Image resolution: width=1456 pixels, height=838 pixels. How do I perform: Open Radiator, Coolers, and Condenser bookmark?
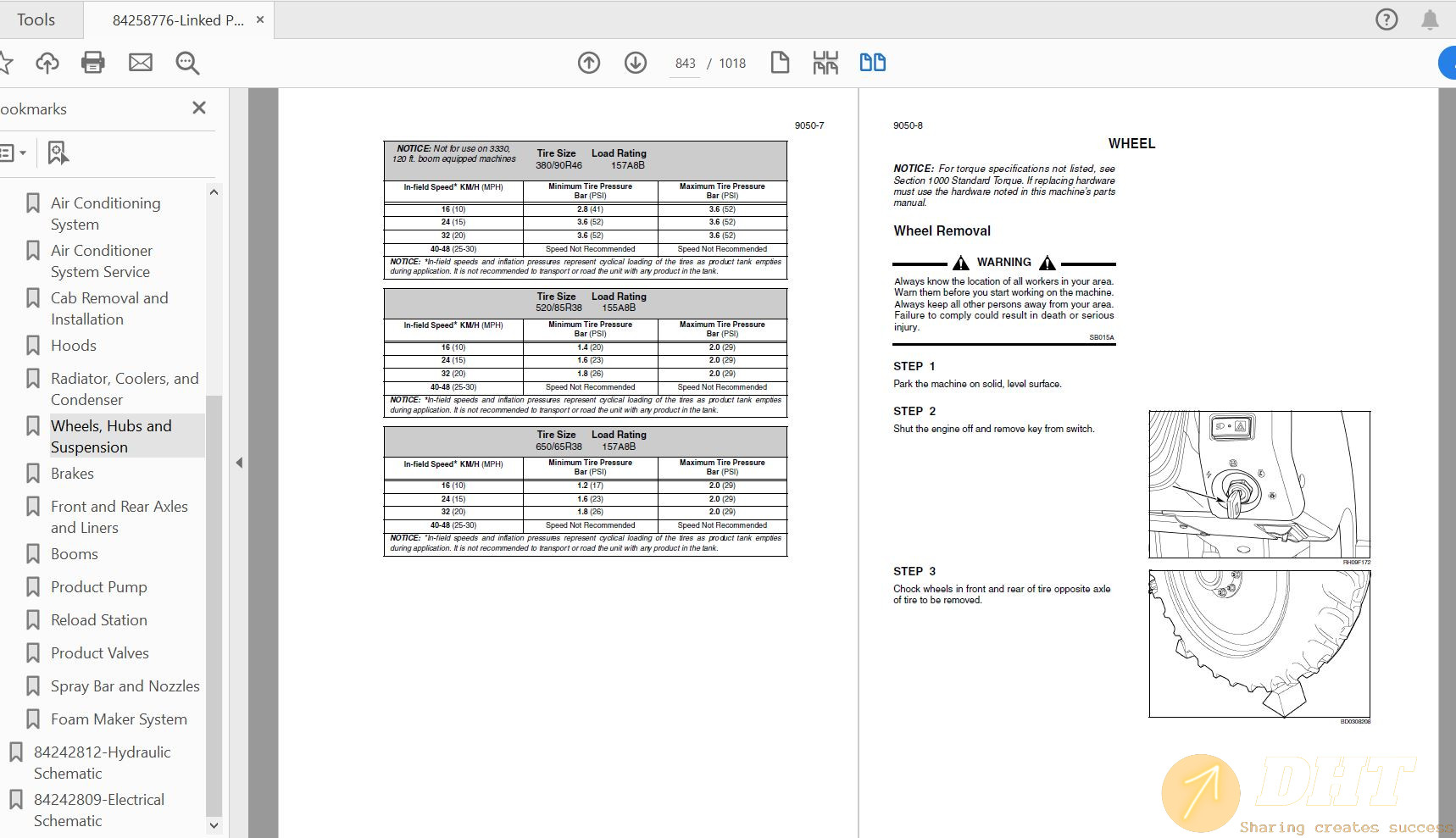point(125,389)
